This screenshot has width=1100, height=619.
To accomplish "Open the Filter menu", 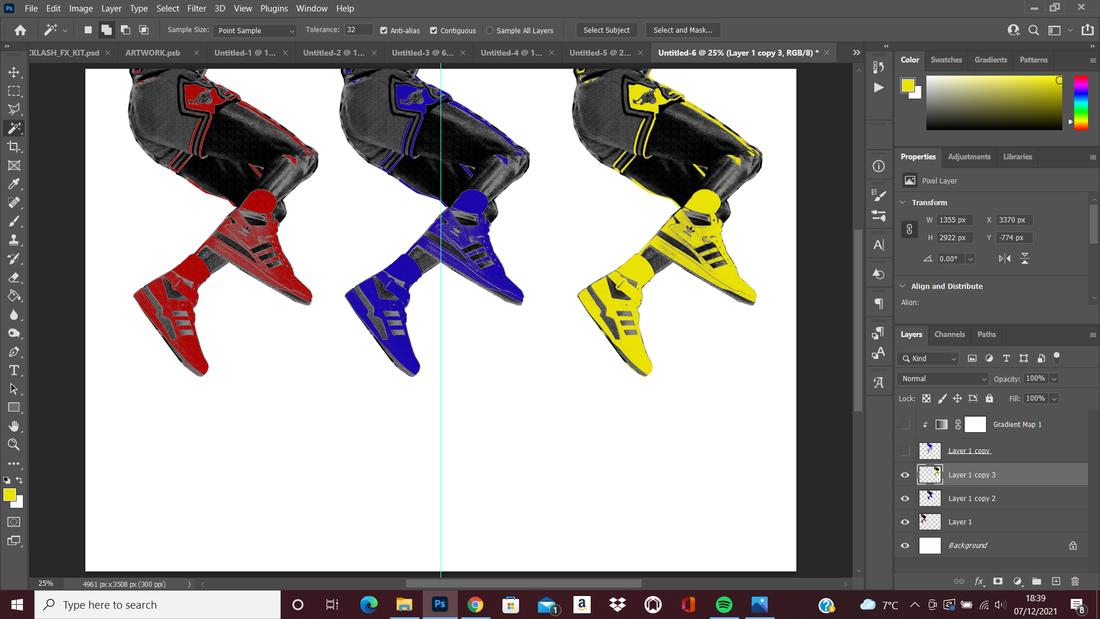I will (x=196, y=8).
